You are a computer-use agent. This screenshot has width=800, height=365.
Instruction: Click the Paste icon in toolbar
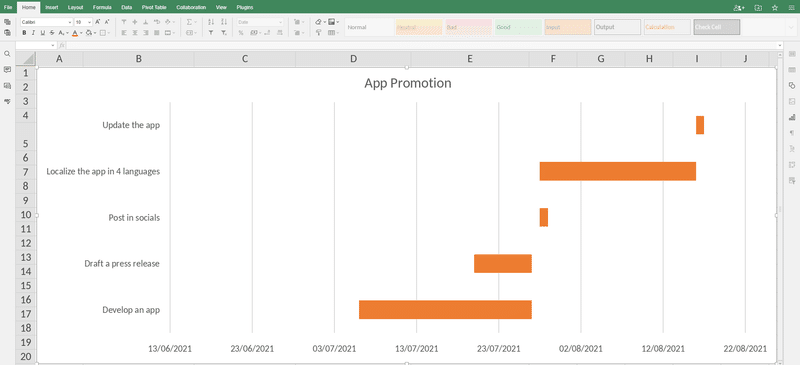pos(7,32)
